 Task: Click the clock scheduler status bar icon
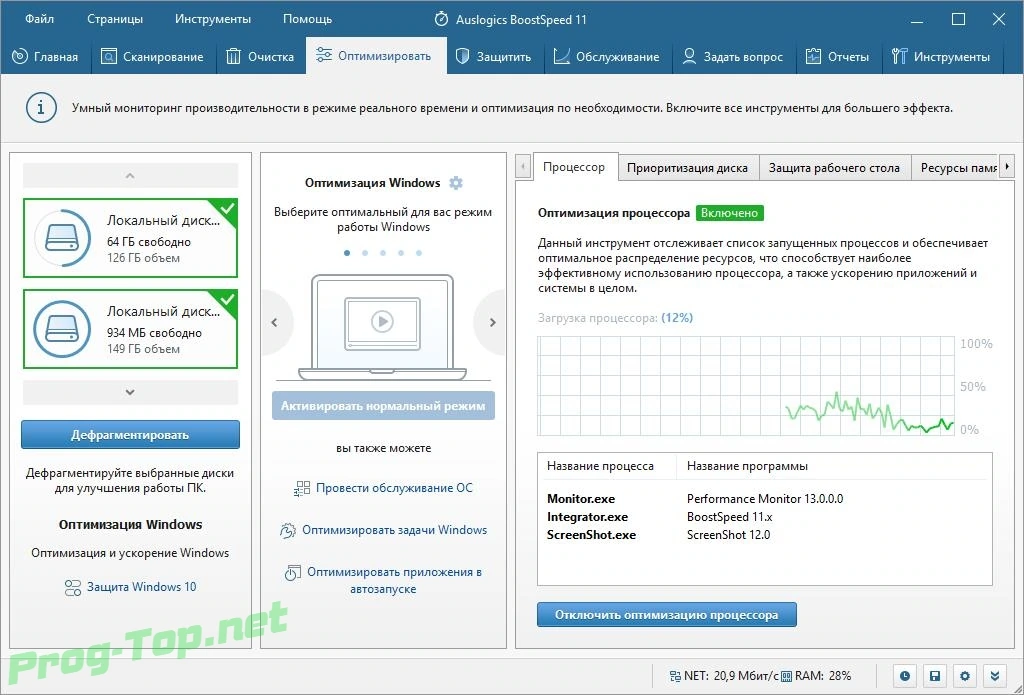(x=904, y=676)
